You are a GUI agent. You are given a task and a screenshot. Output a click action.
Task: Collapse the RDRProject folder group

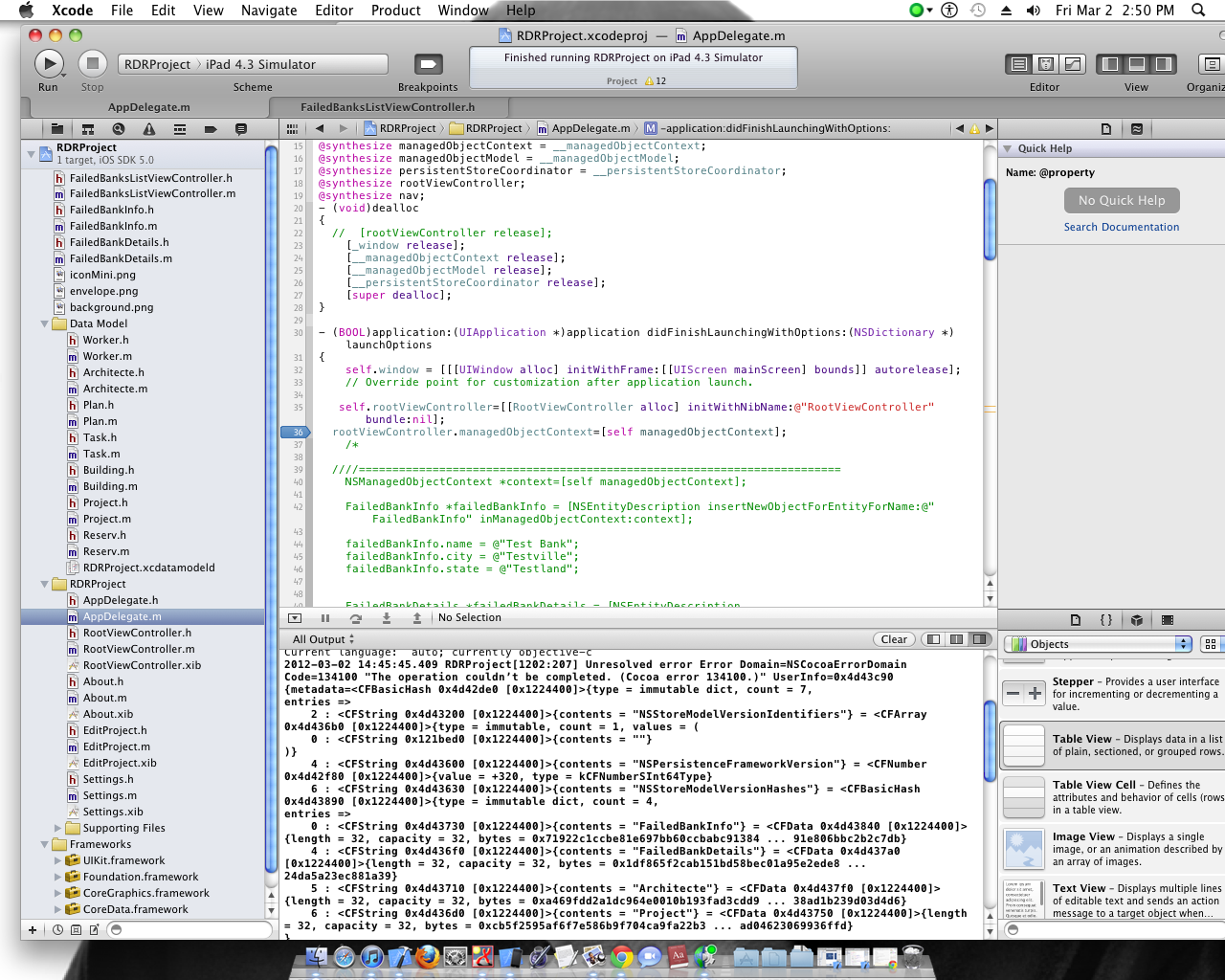pos(45,584)
